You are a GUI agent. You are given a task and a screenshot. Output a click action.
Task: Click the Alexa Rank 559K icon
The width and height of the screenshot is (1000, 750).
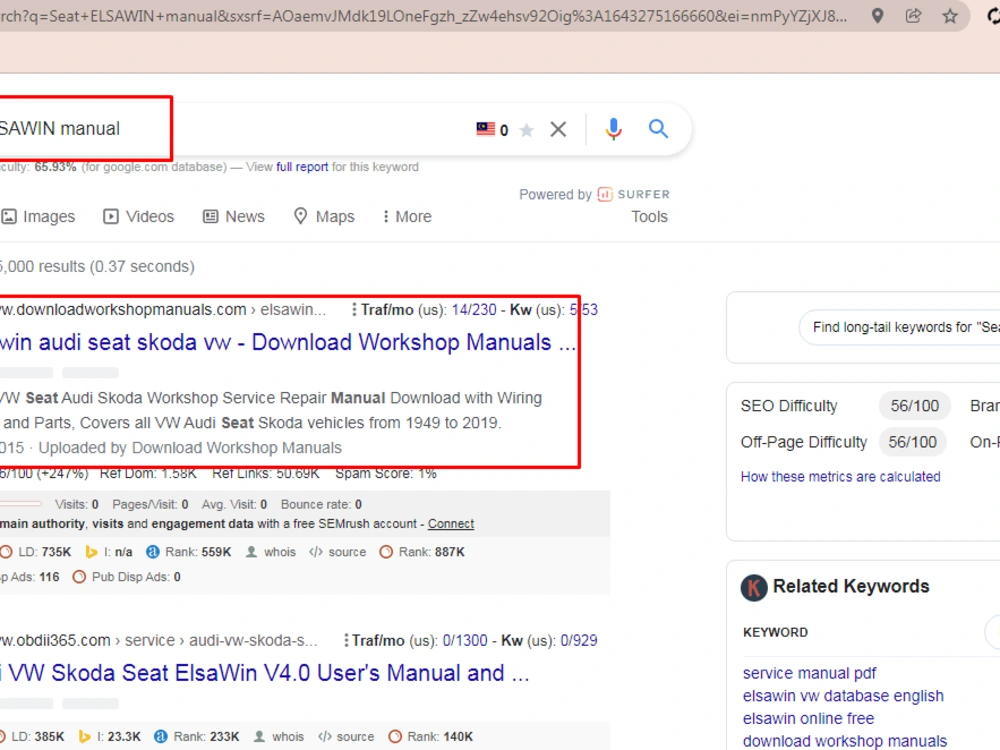point(152,552)
